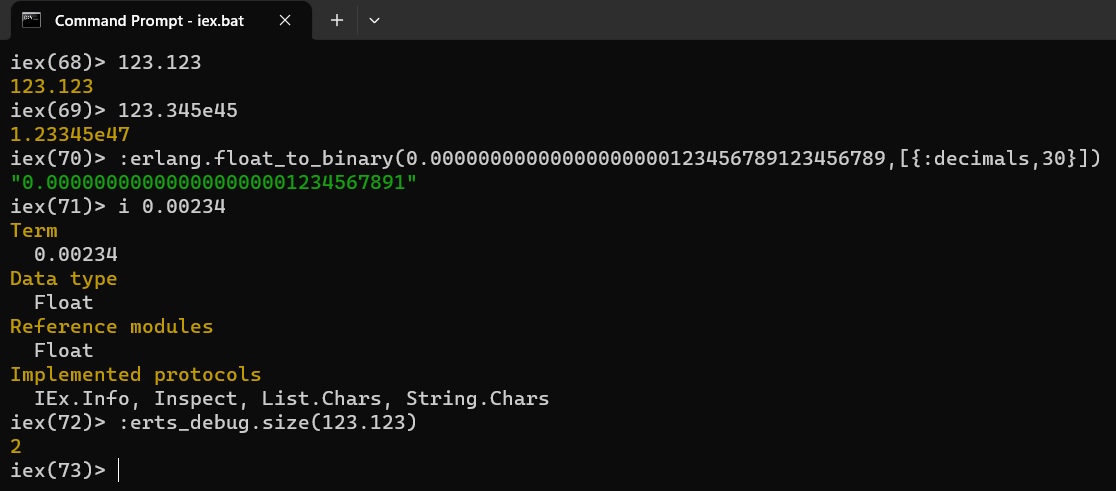Click the 'Implemented protocols' heading
The height and width of the screenshot is (491, 1116).
click(x=135, y=374)
